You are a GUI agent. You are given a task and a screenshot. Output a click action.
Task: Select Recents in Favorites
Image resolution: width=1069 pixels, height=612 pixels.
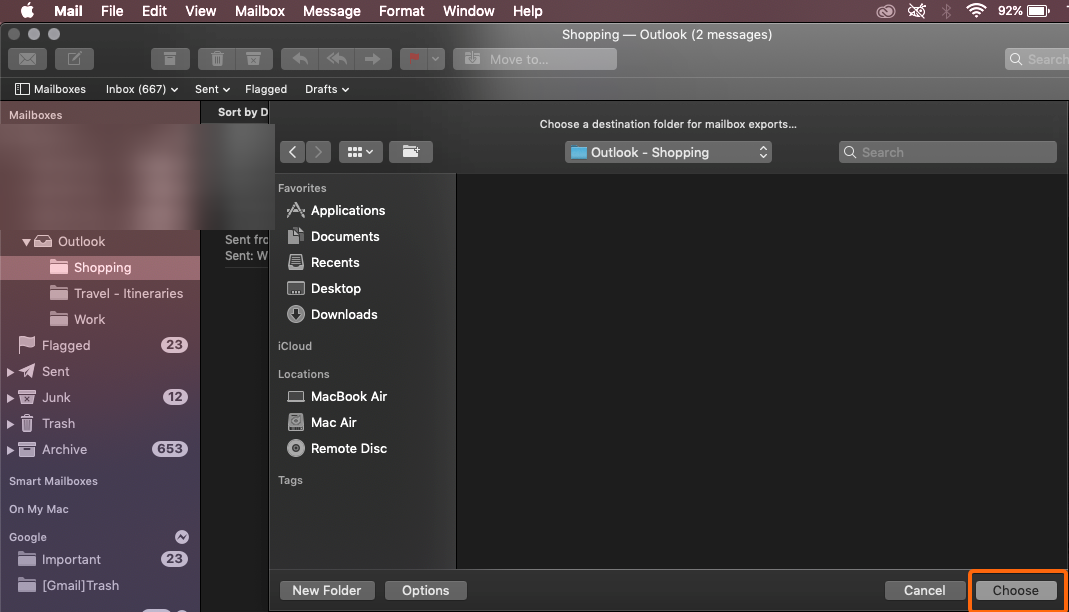(335, 262)
